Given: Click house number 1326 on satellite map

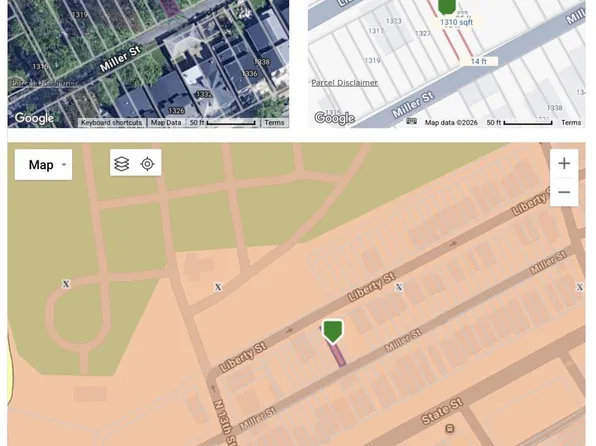Looking at the screenshot, I should [x=176, y=110].
